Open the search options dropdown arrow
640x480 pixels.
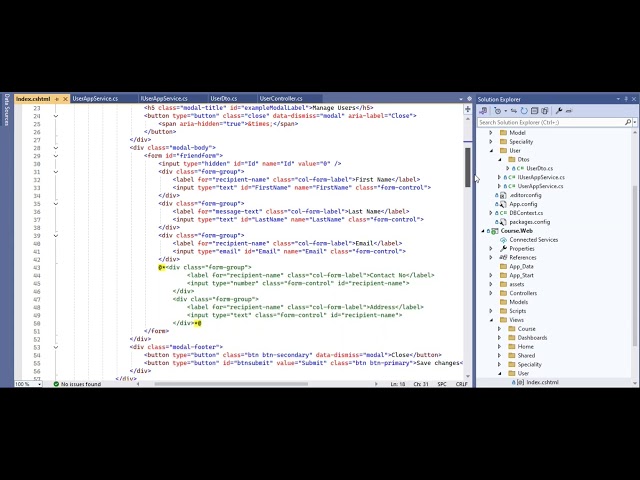[x=635, y=122]
